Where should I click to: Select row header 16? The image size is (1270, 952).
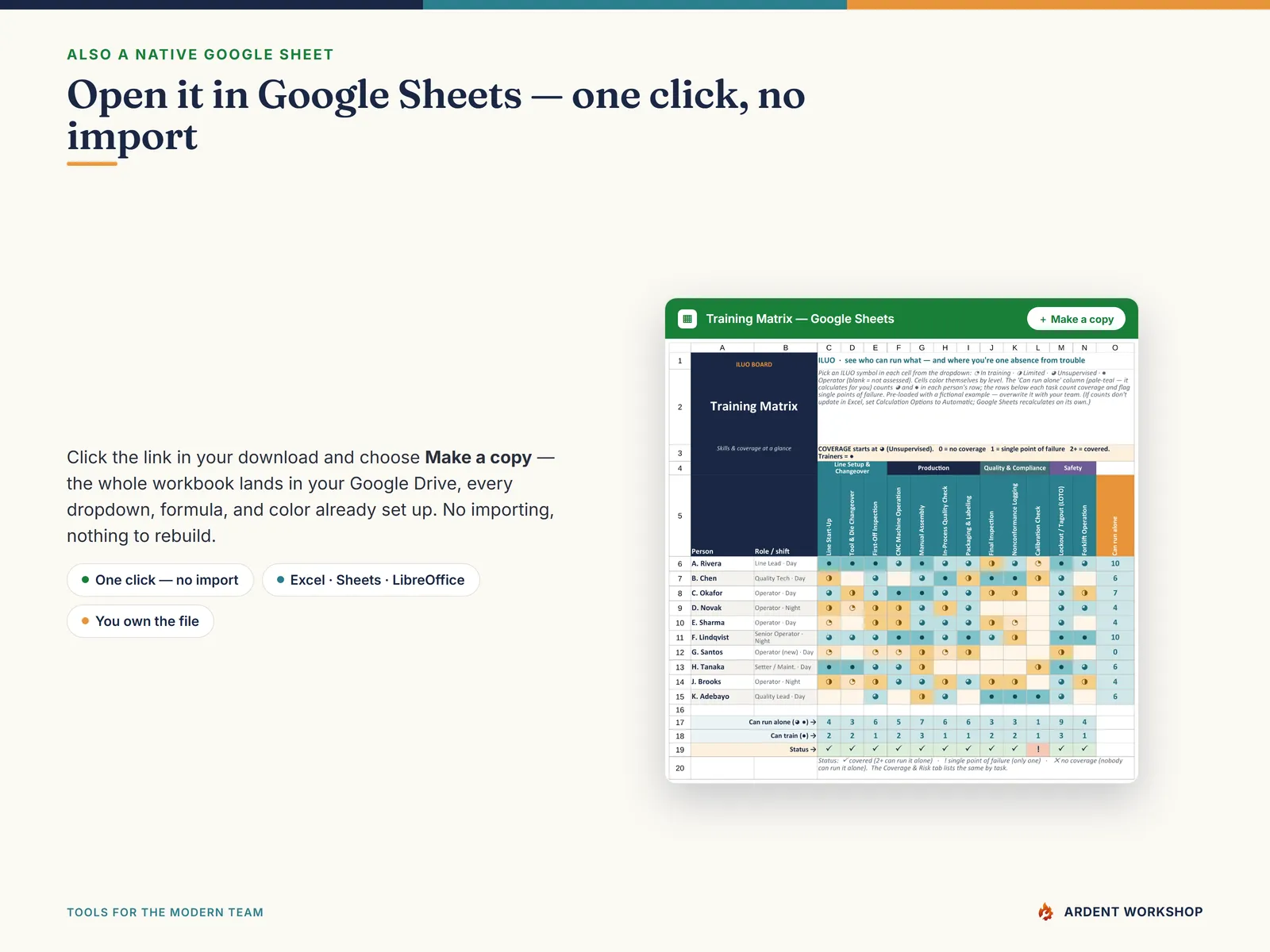click(679, 710)
